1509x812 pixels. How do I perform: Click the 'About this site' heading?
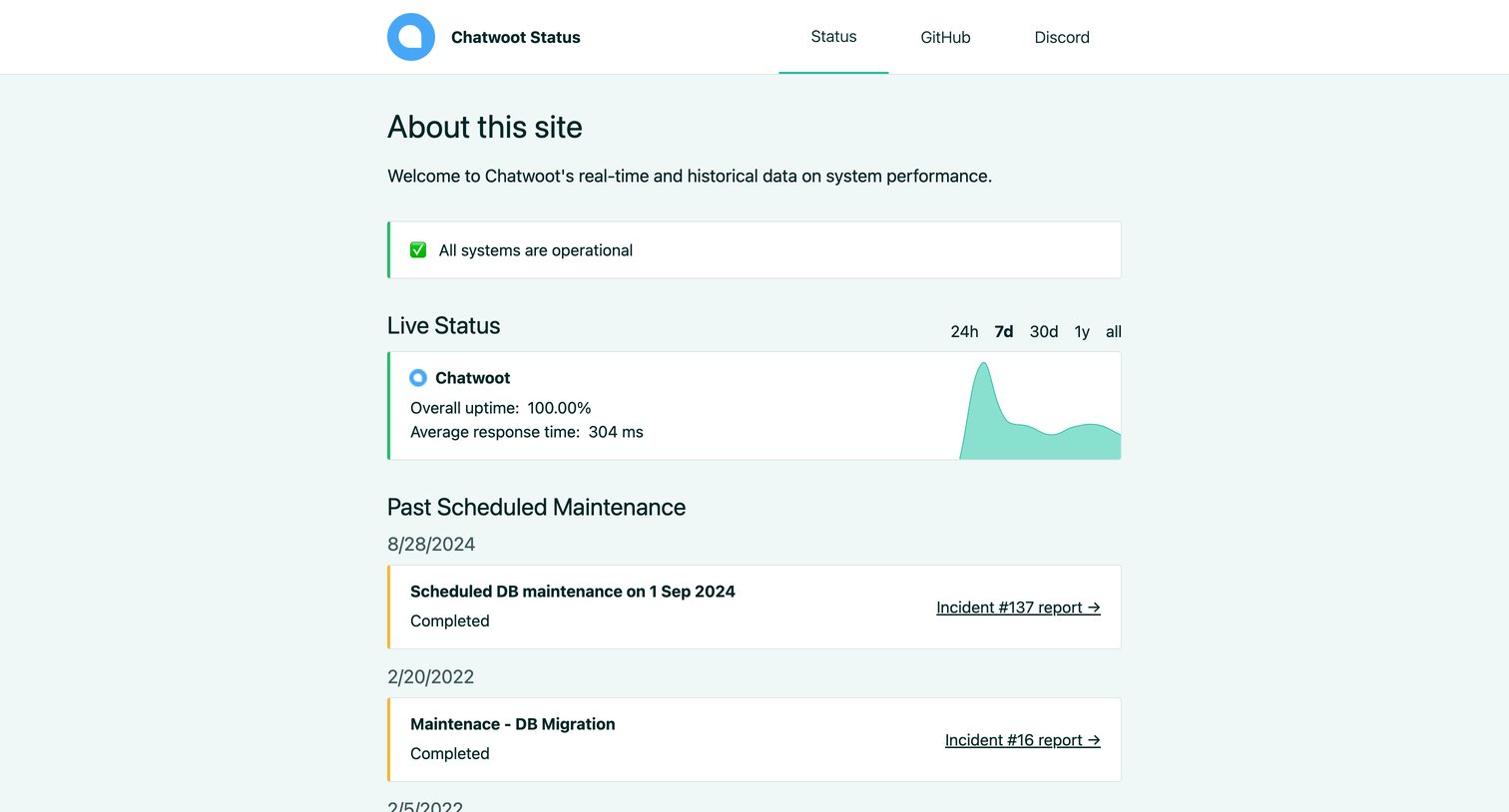485,127
